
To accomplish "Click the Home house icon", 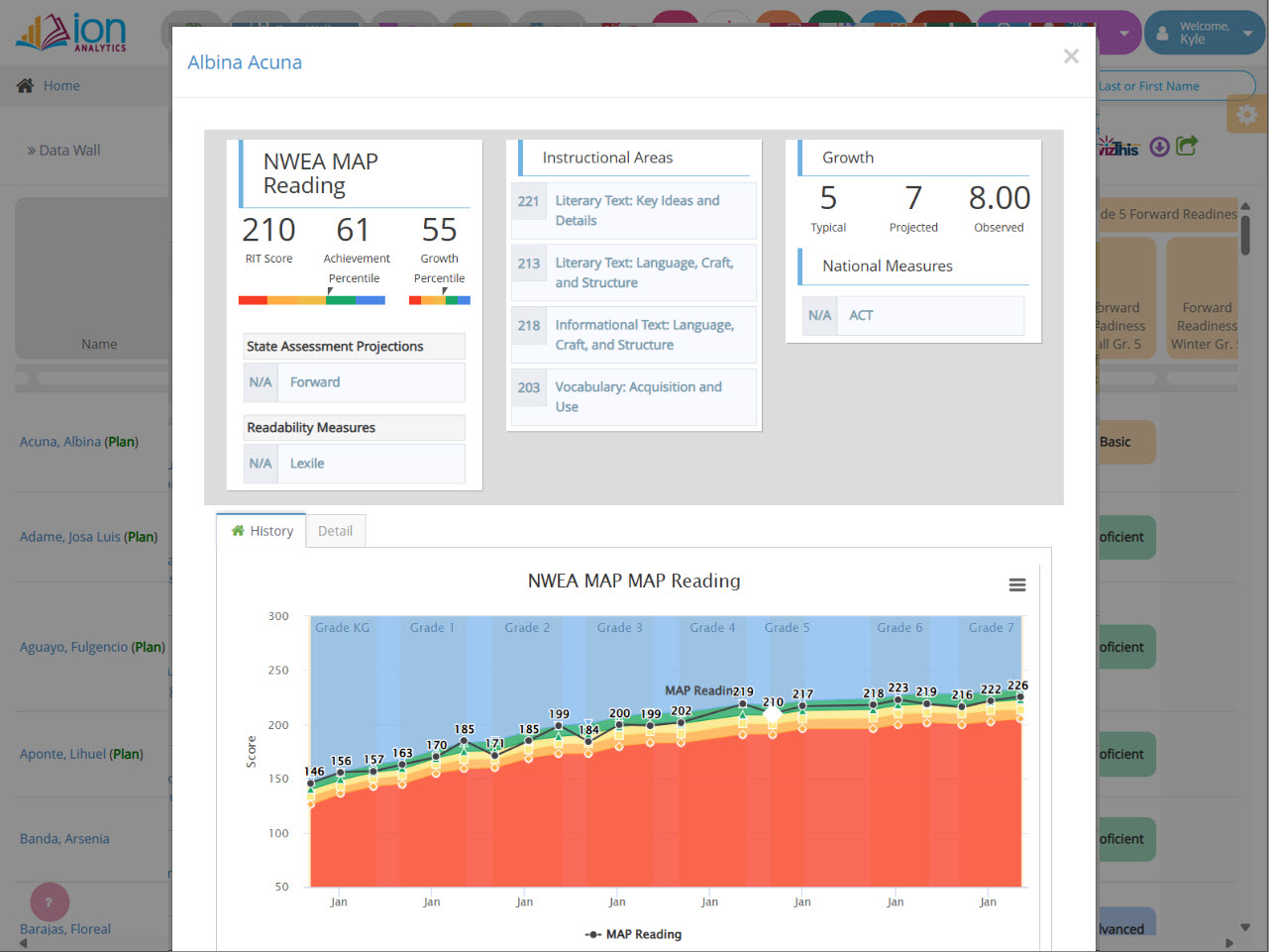I will click(x=25, y=85).
